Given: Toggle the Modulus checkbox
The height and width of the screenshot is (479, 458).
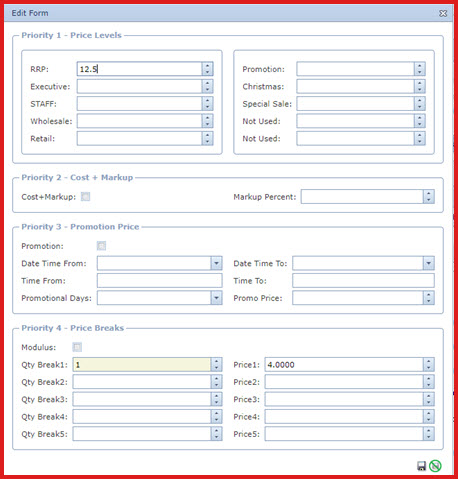Looking at the screenshot, I should 77,347.
